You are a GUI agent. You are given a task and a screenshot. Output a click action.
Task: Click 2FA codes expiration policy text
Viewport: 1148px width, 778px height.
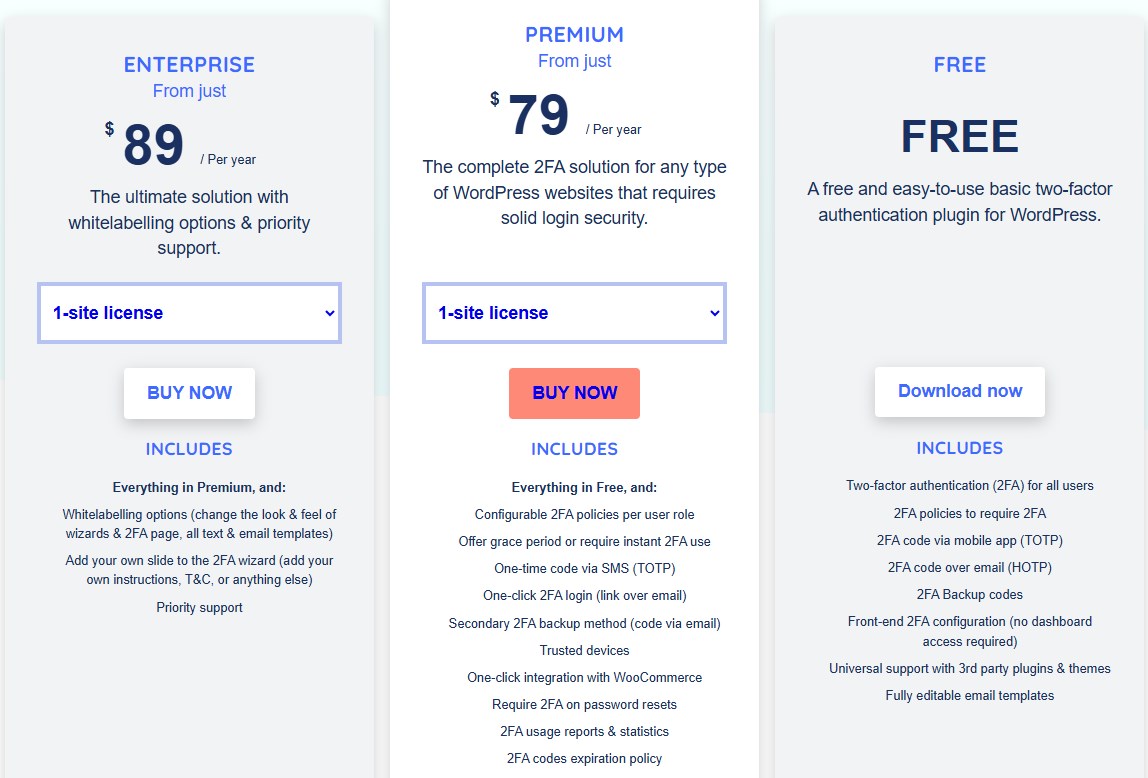click(584, 758)
